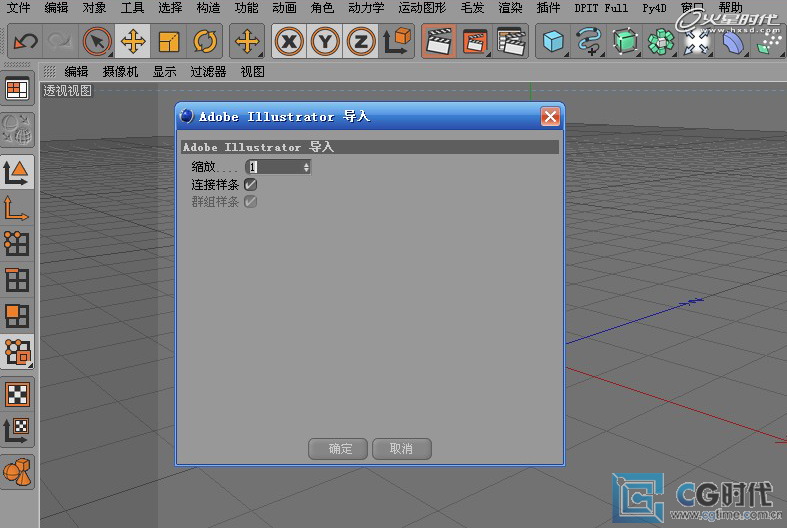Open the 帮助 menu

coord(730,8)
